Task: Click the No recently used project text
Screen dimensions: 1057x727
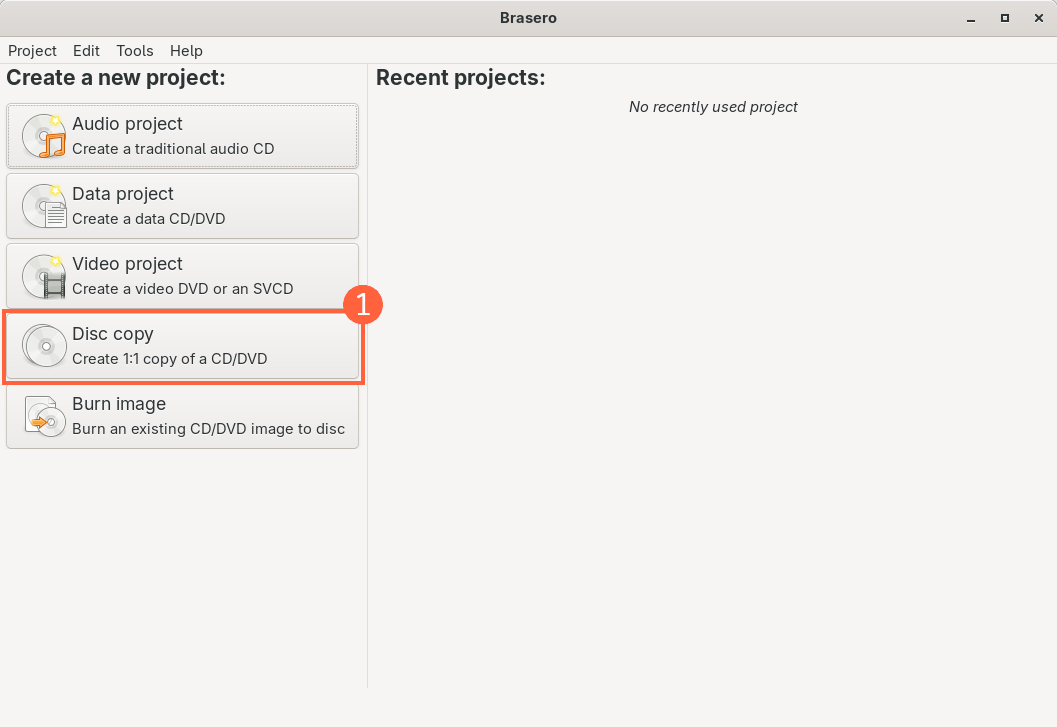Action: pos(713,107)
